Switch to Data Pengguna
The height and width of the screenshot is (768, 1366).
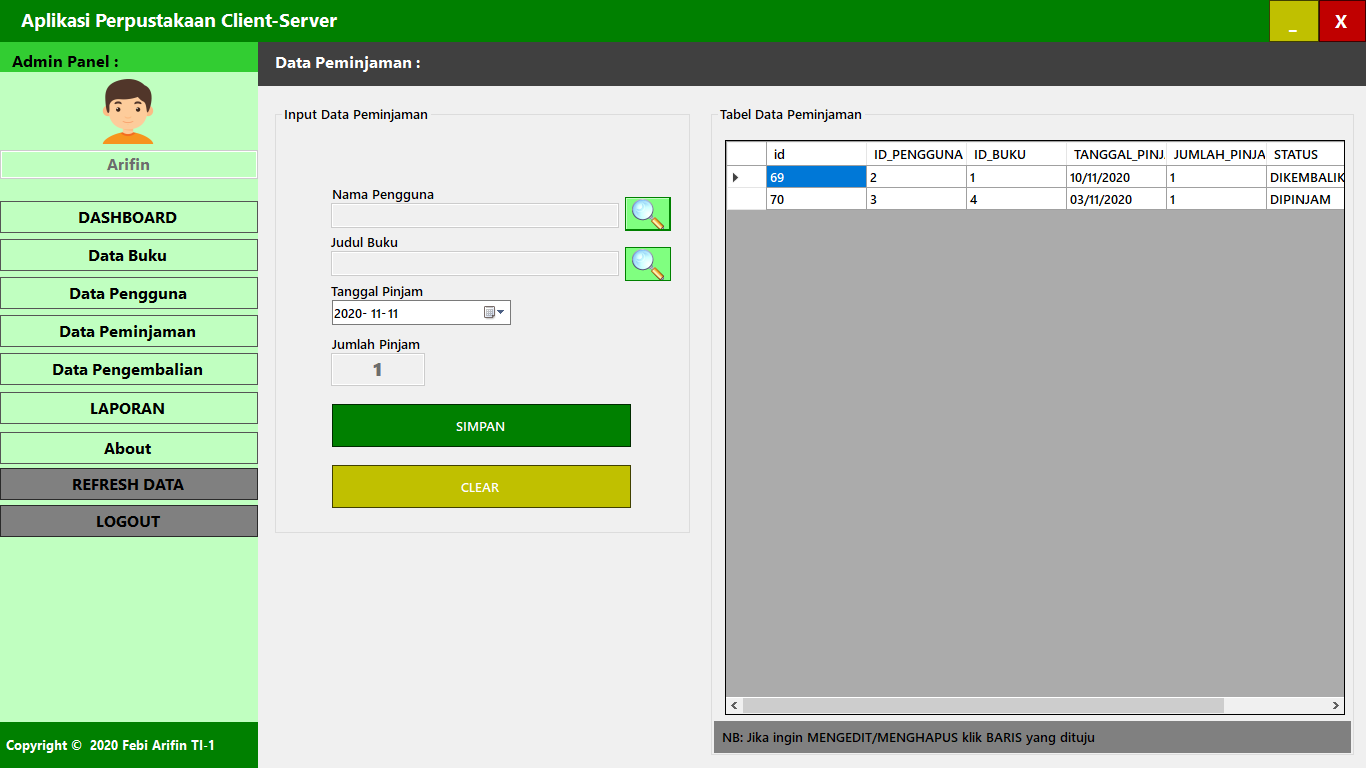coord(128,293)
